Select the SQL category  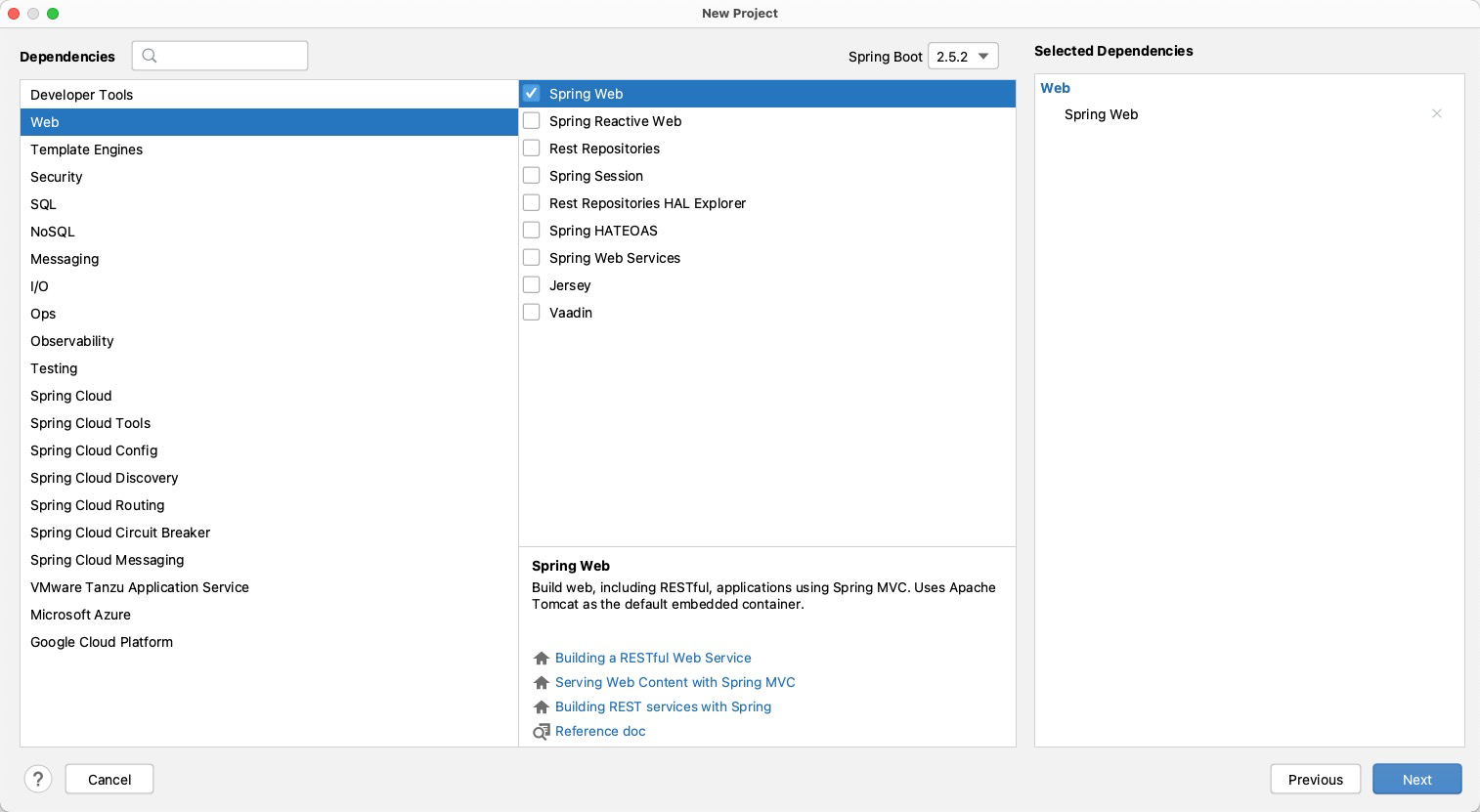coord(269,204)
